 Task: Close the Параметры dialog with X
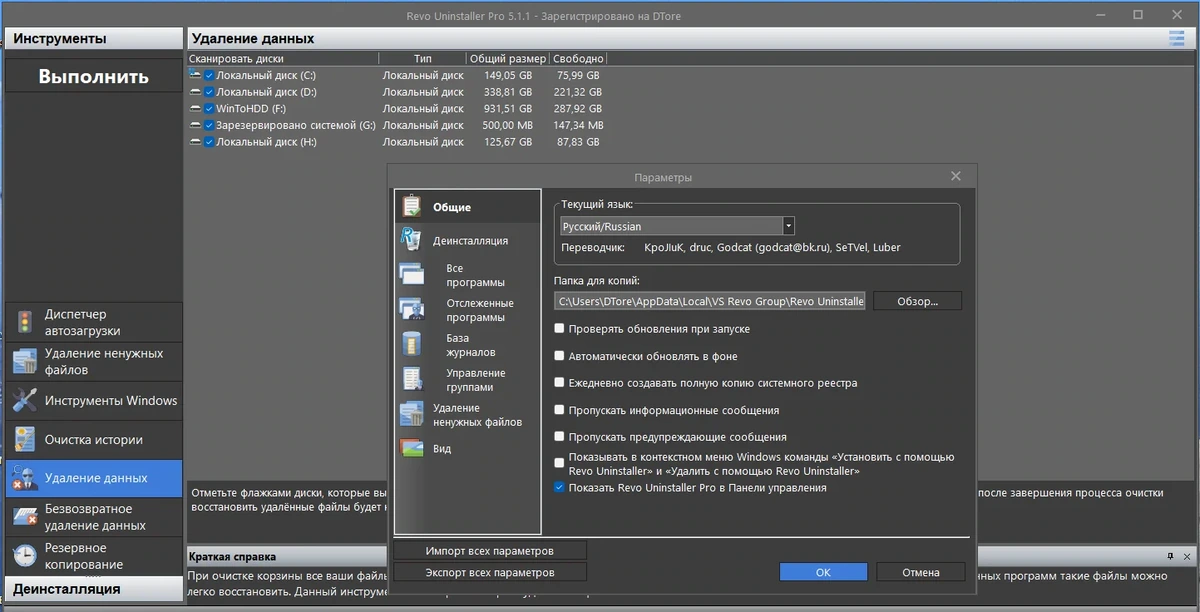(956, 176)
